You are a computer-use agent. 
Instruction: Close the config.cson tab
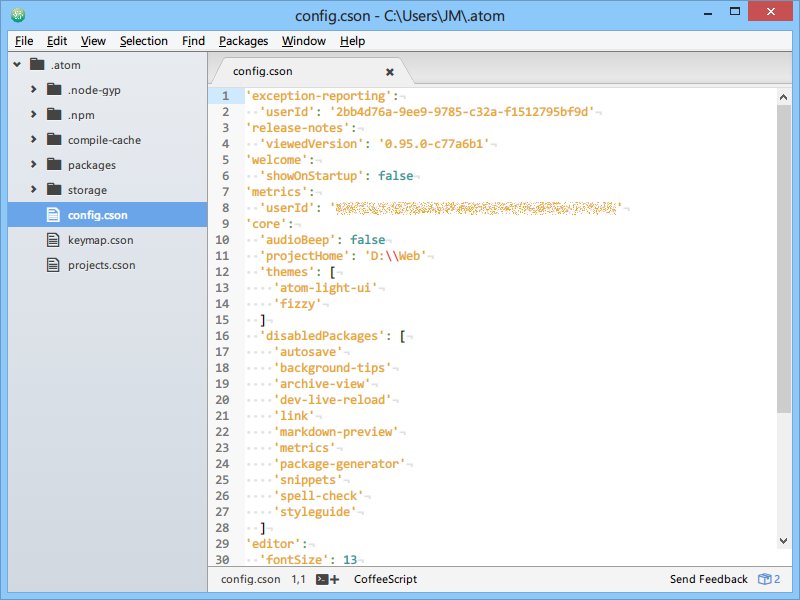click(390, 72)
